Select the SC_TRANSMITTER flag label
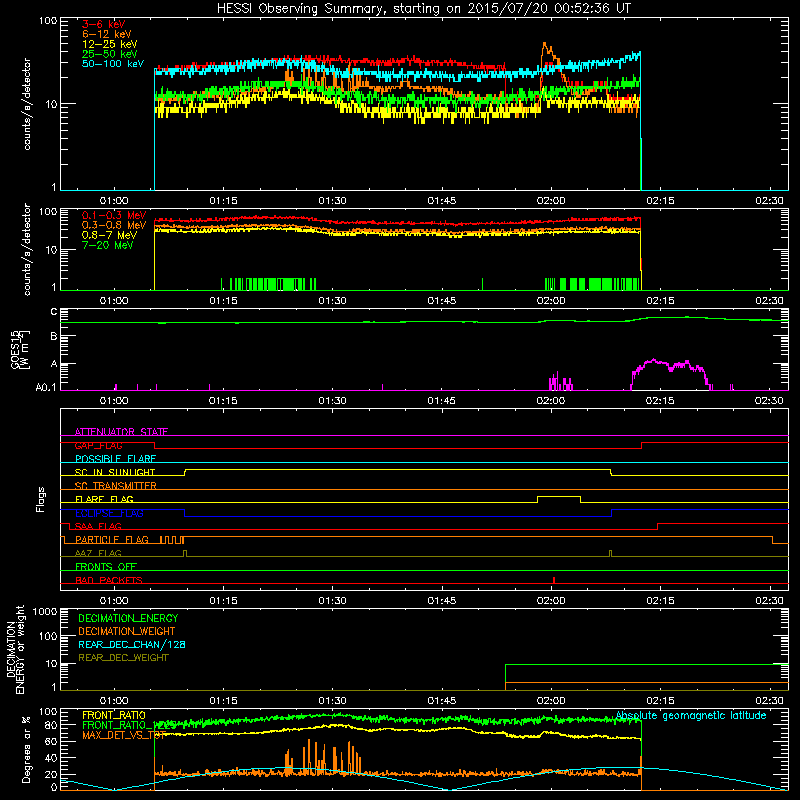This screenshot has height=800, width=800. (115, 486)
